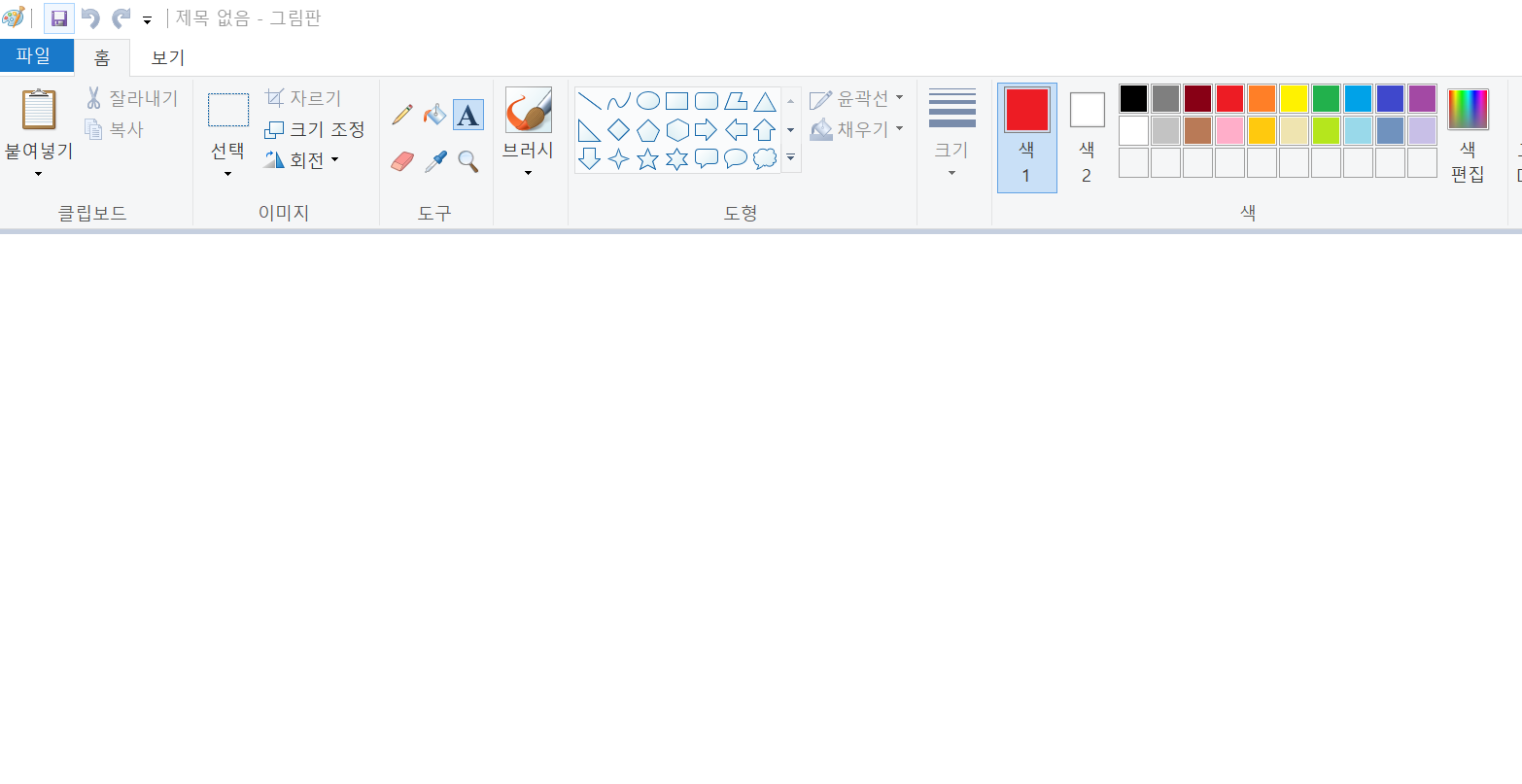
Task: Pick the black color swatch
Action: click(1133, 98)
